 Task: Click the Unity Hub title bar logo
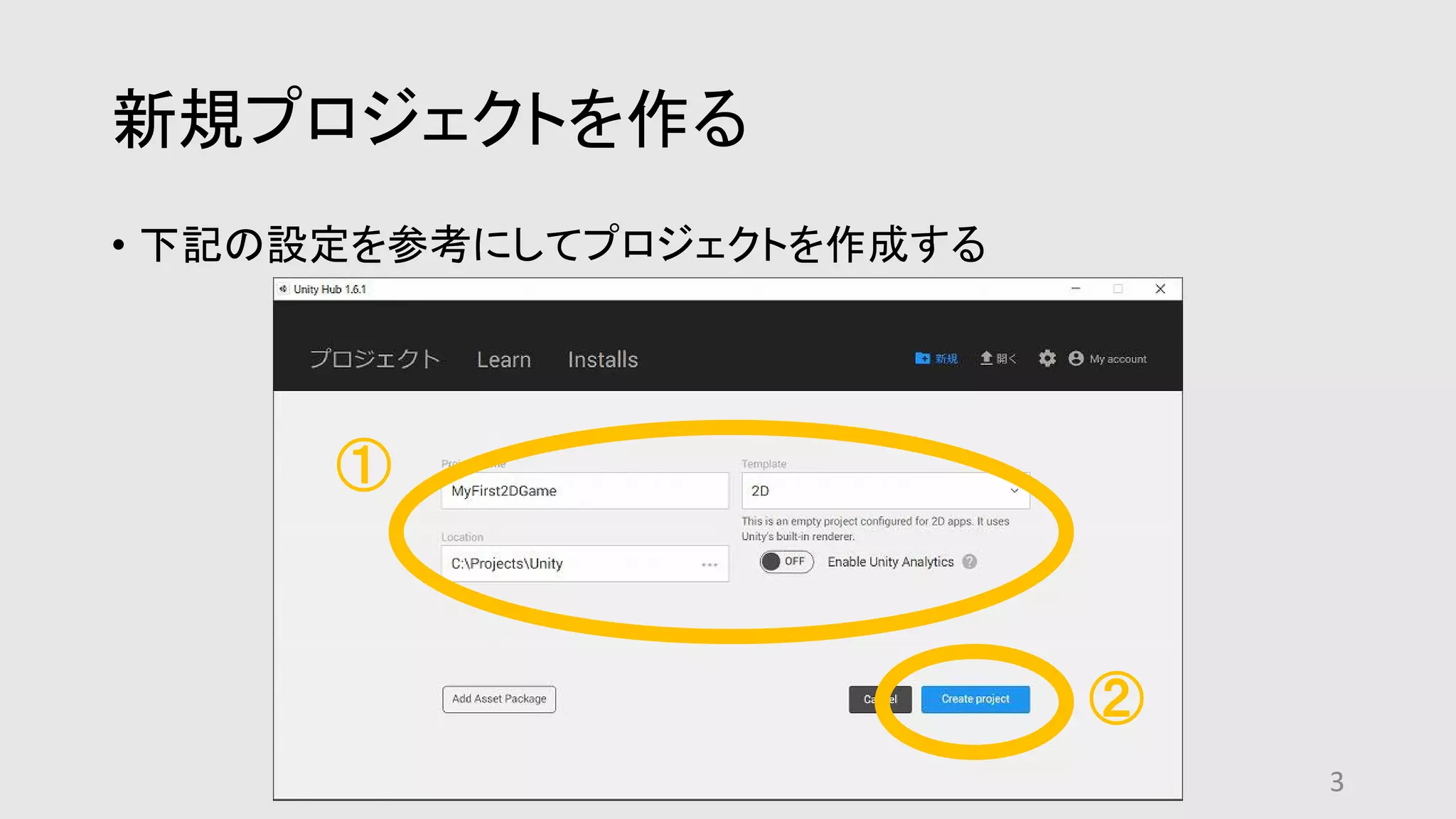tap(283, 289)
